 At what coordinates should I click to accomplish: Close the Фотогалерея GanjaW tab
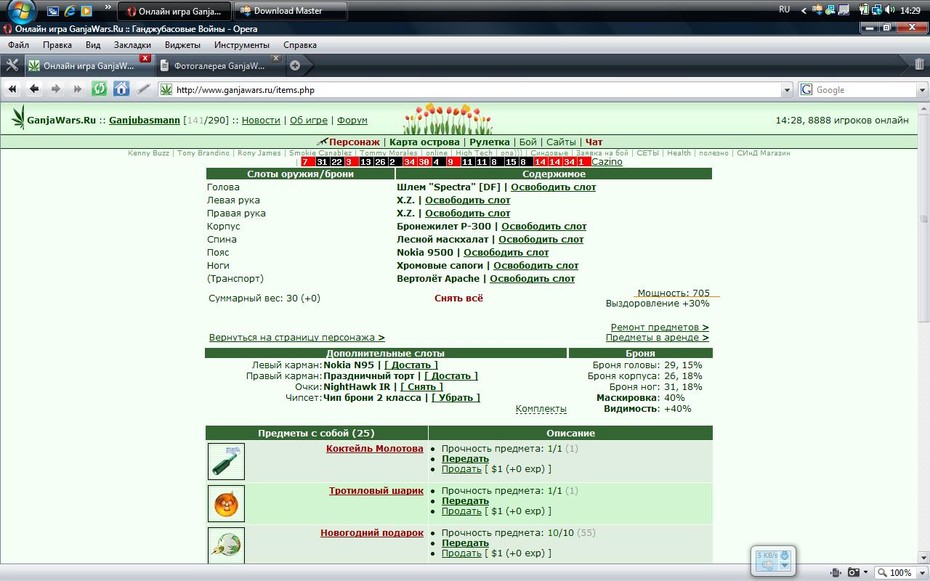pyautogui.click(x=276, y=58)
